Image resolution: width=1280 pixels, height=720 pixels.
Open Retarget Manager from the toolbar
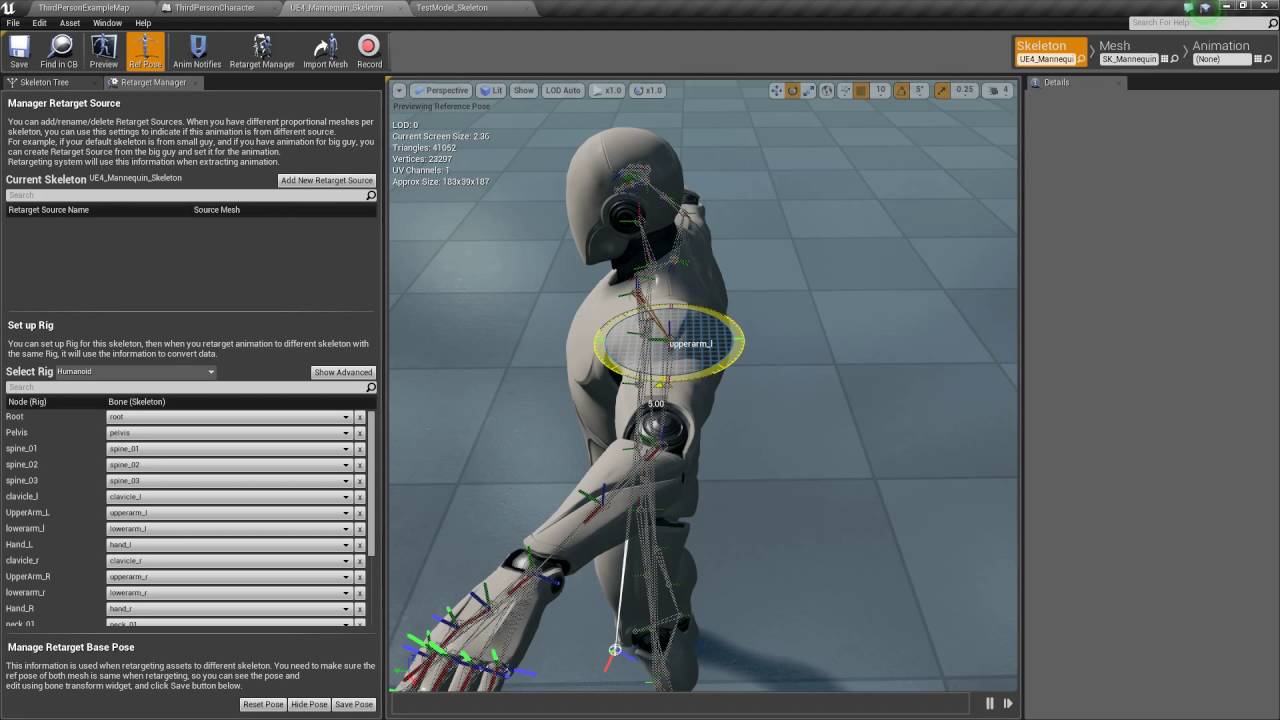click(x=262, y=51)
